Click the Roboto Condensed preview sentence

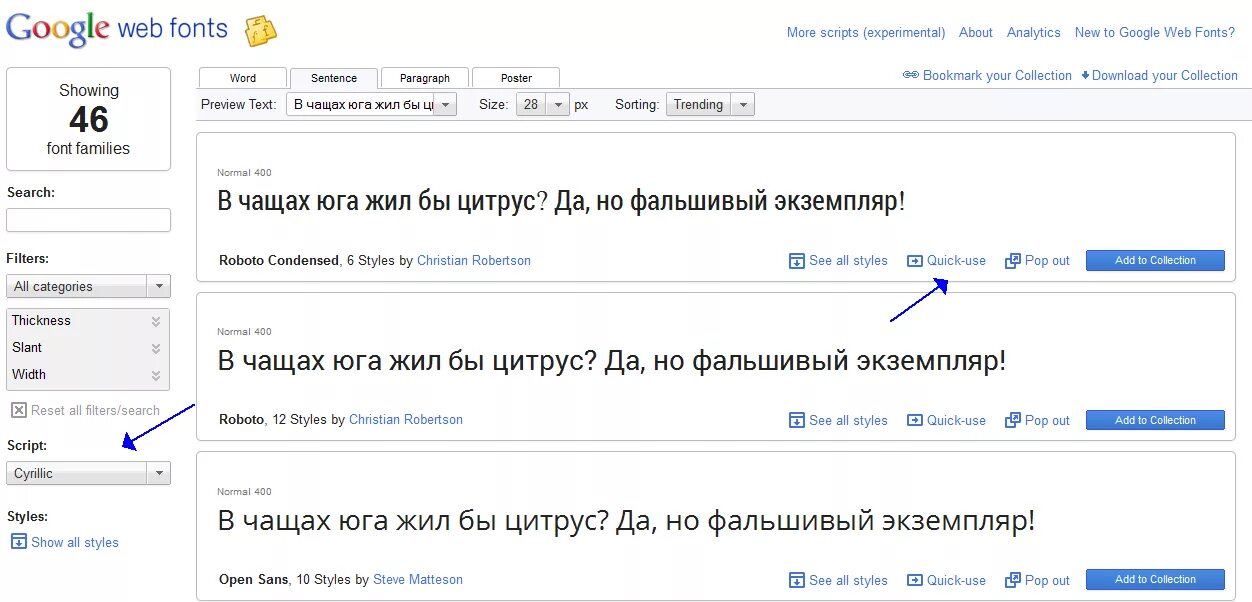click(561, 202)
